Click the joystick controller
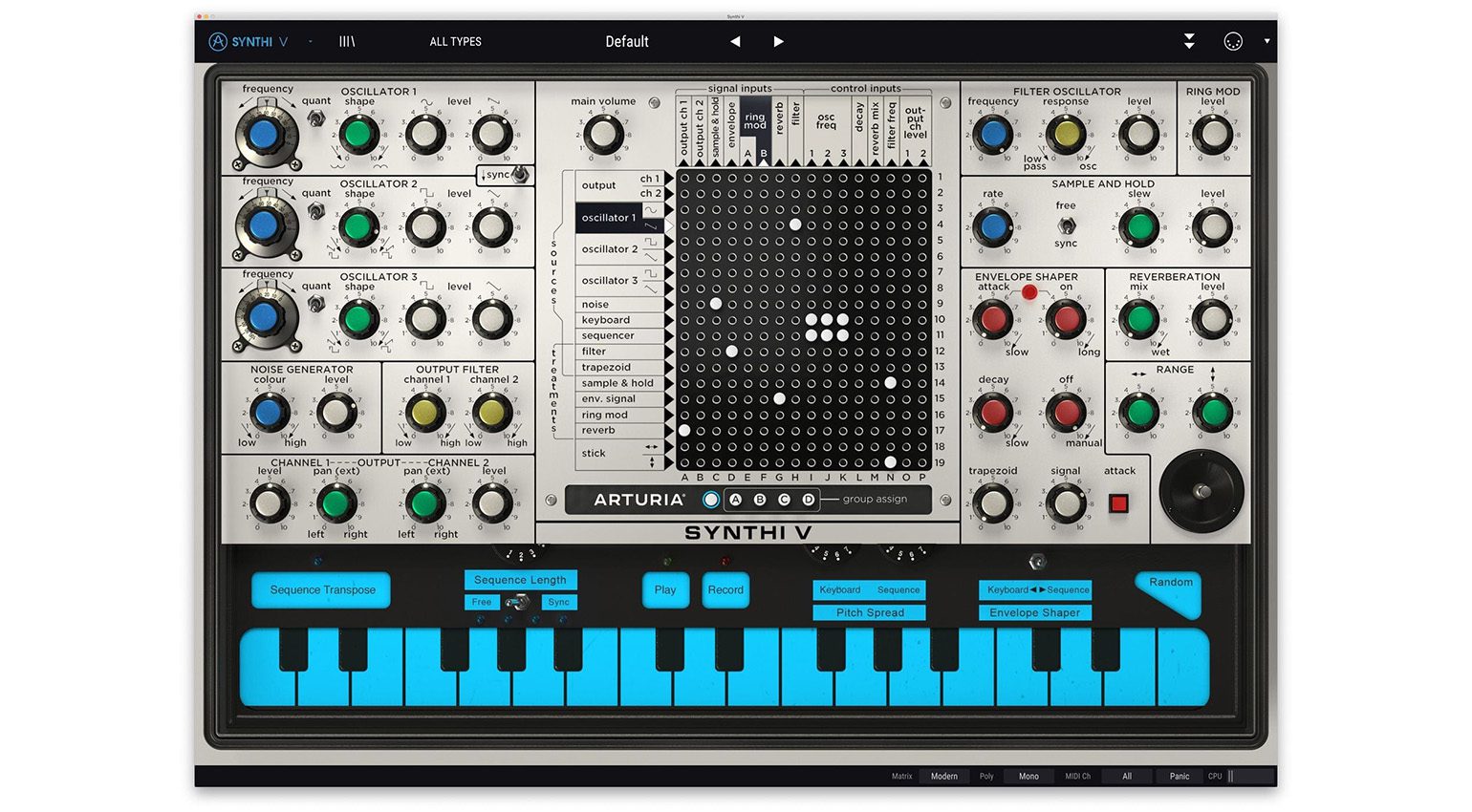Viewport: 1472px width, 812px height. coord(1201,491)
